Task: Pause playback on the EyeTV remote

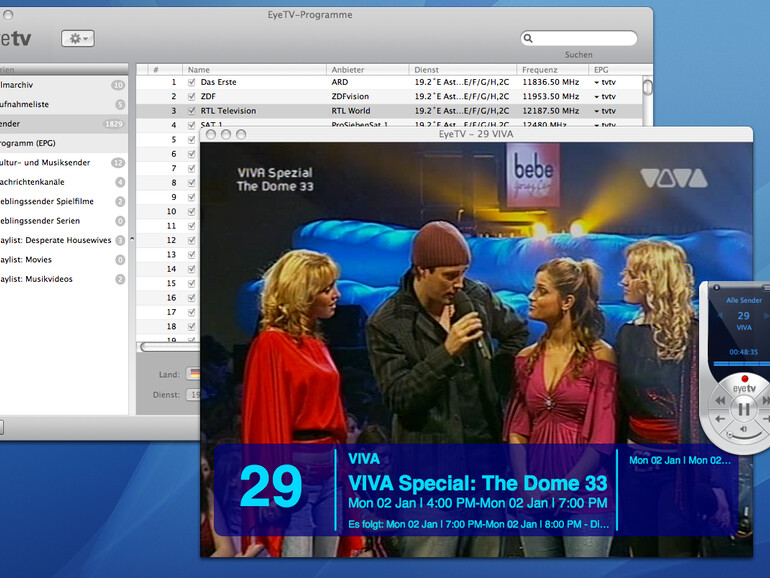Action: pos(744,408)
